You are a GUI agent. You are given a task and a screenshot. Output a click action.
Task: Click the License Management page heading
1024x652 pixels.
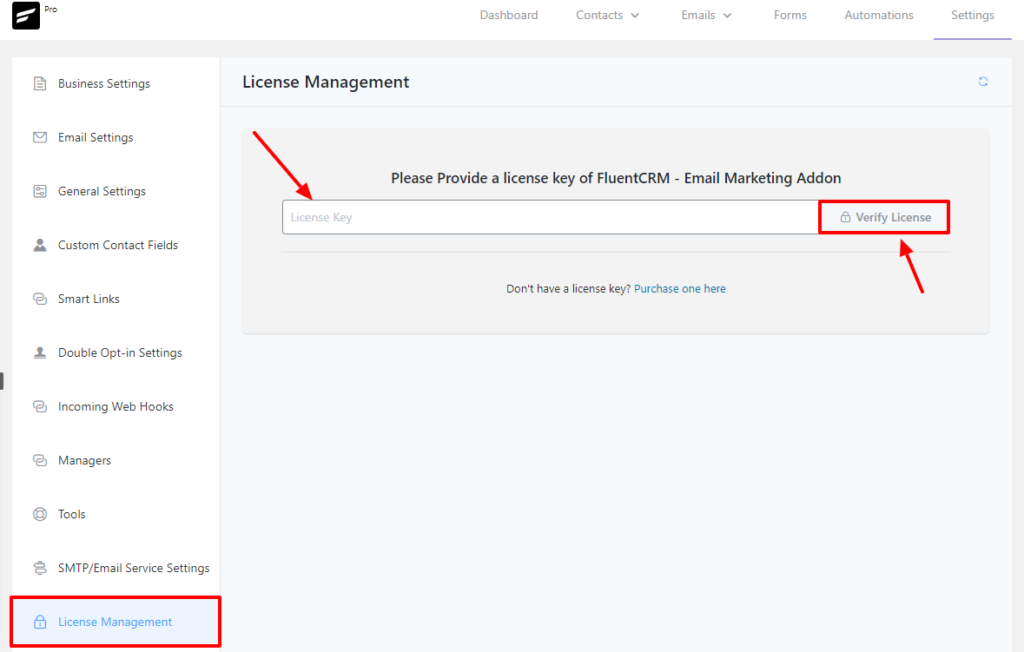point(326,82)
